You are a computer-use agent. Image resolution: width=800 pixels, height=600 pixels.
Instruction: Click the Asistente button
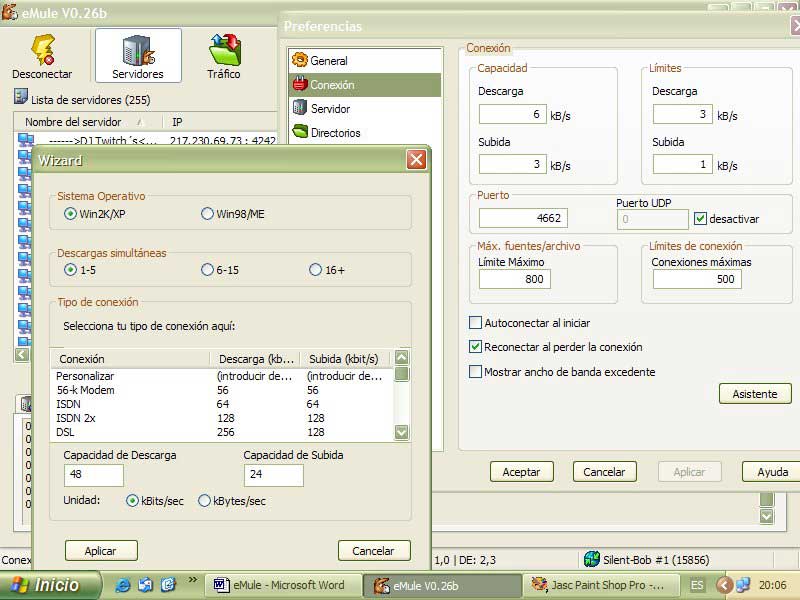pyautogui.click(x=755, y=394)
